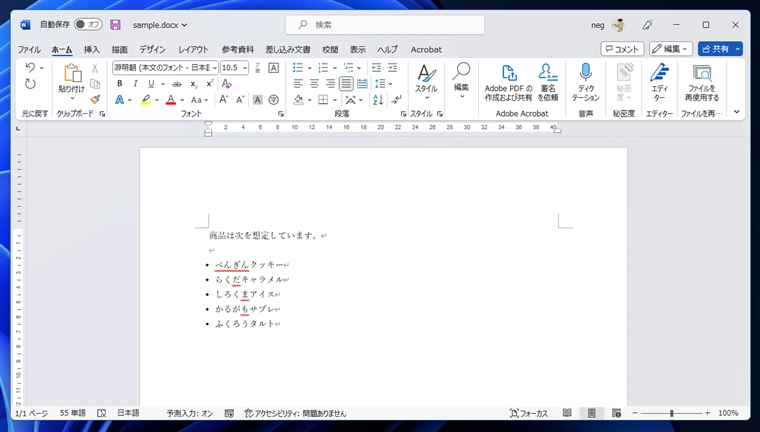
Task: Switch to the 校閲 tab
Action: tap(330, 49)
